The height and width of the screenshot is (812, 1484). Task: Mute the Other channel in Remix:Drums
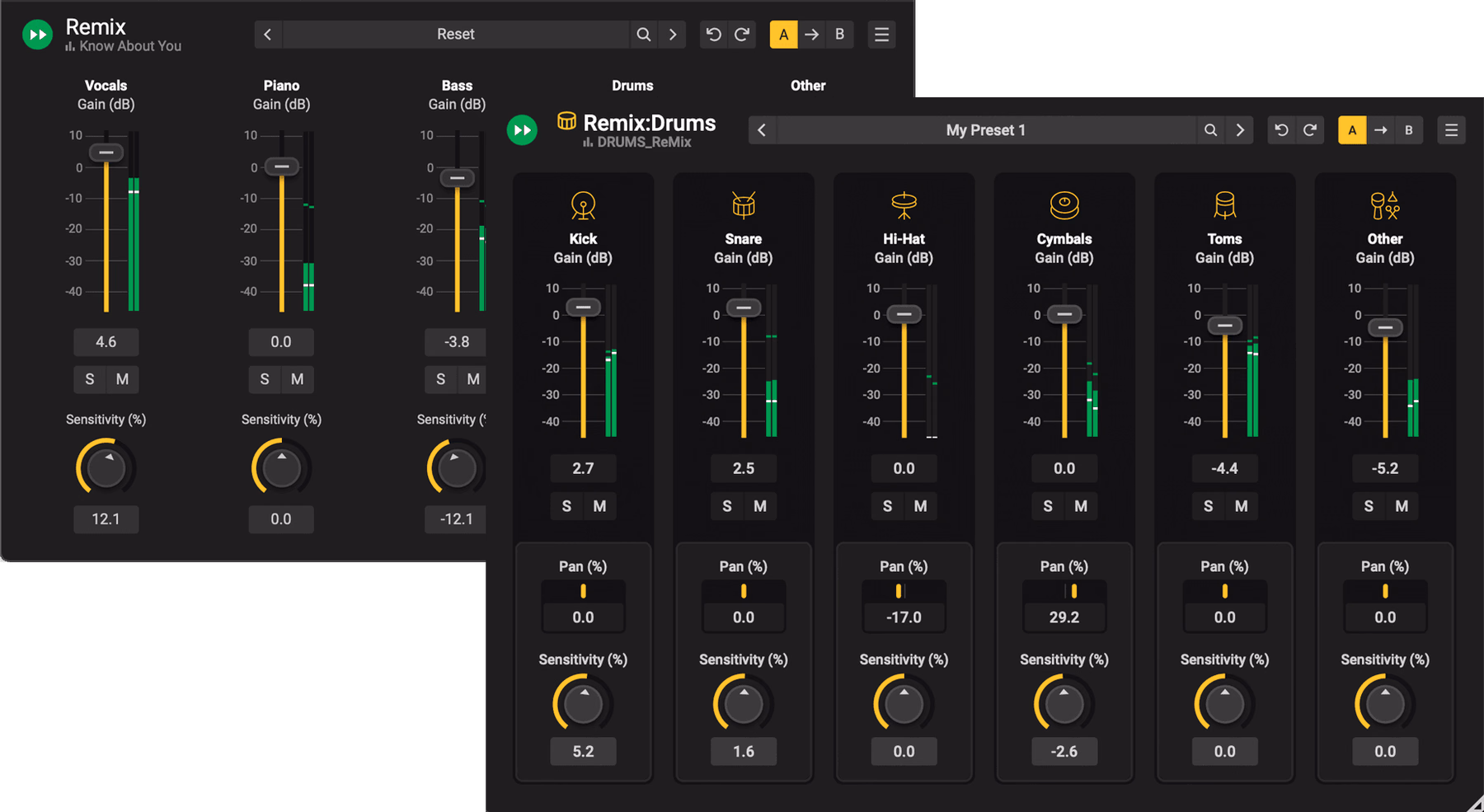pyautogui.click(x=1402, y=506)
